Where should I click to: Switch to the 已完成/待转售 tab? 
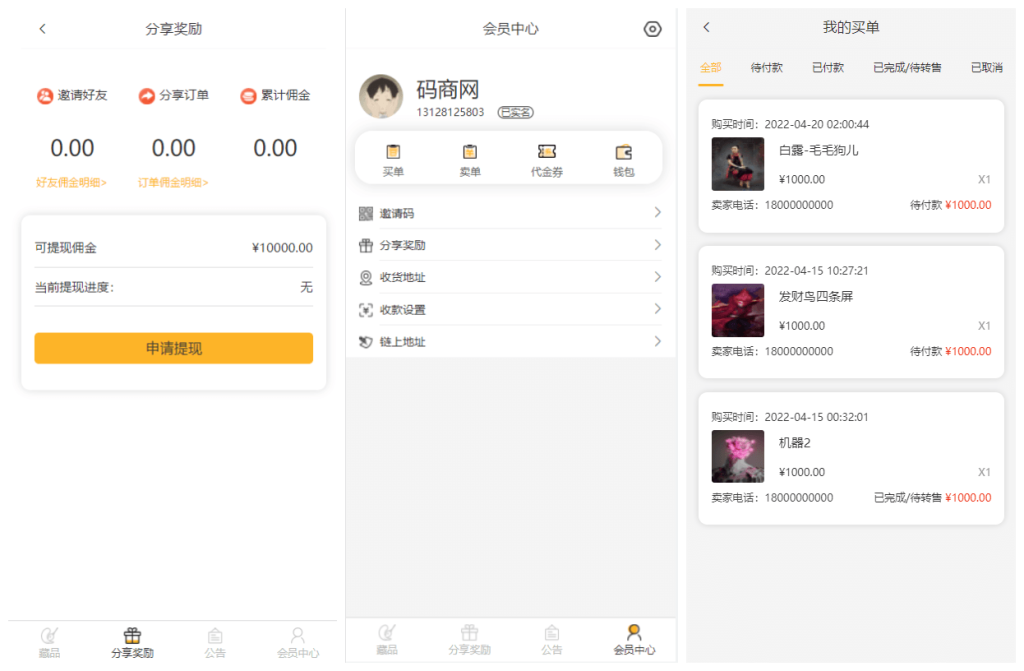pos(907,68)
